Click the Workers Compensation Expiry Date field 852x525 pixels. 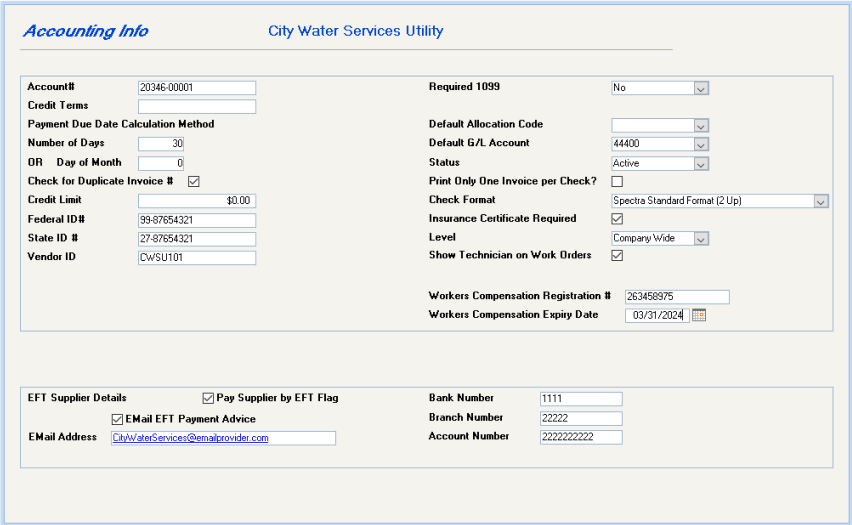pyautogui.click(x=657, y=315)
